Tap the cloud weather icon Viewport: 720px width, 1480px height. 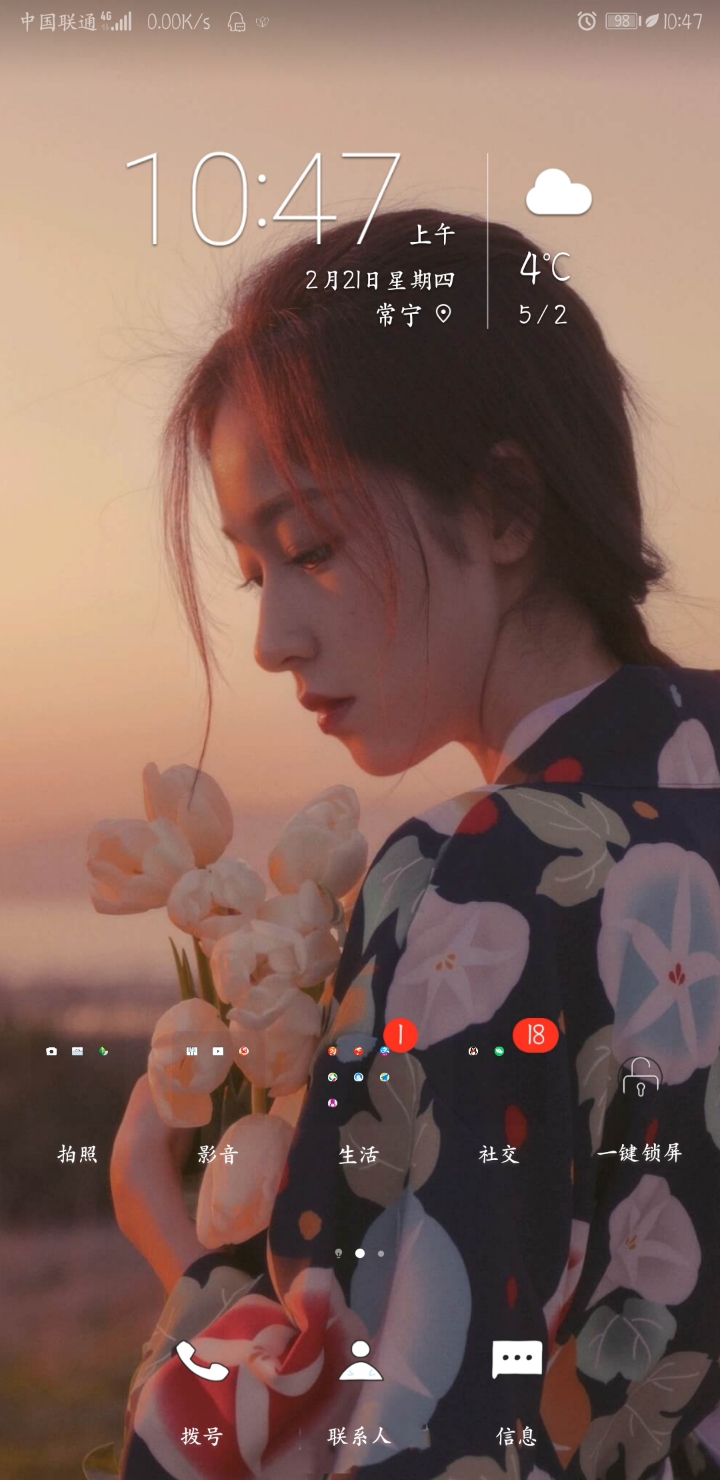(558, 192)
